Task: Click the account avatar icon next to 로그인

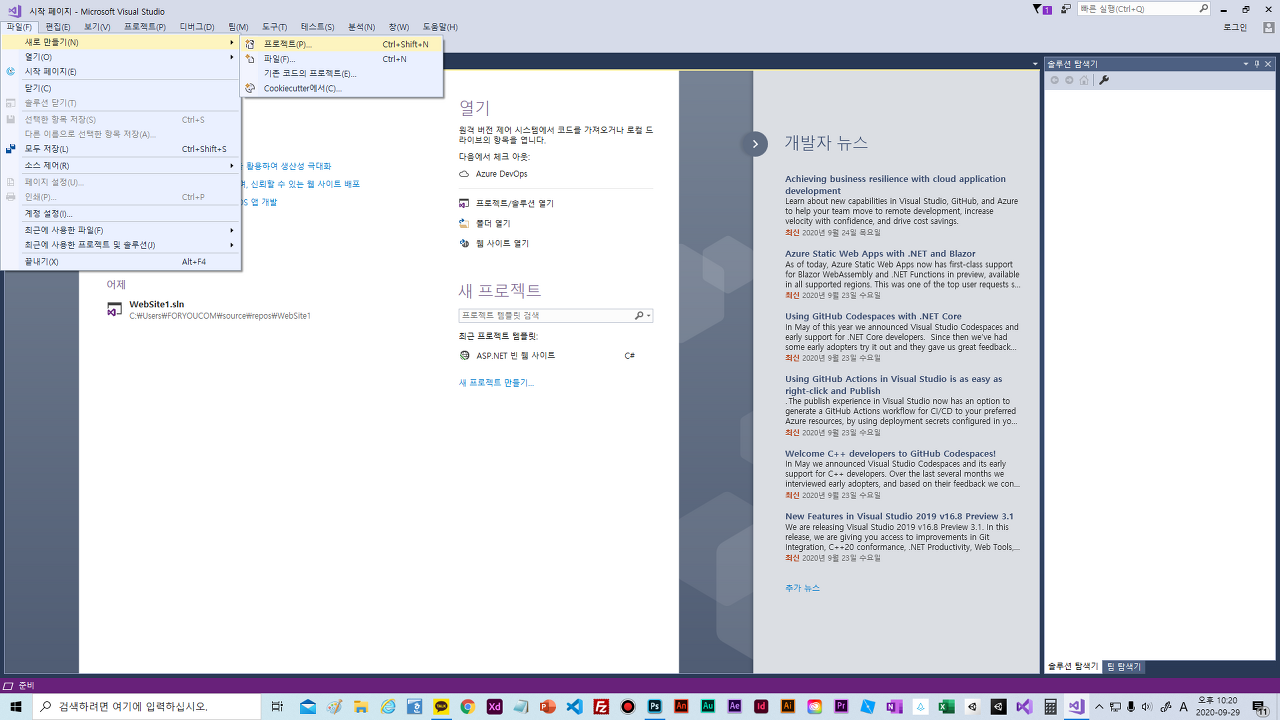Action: 1268,27
